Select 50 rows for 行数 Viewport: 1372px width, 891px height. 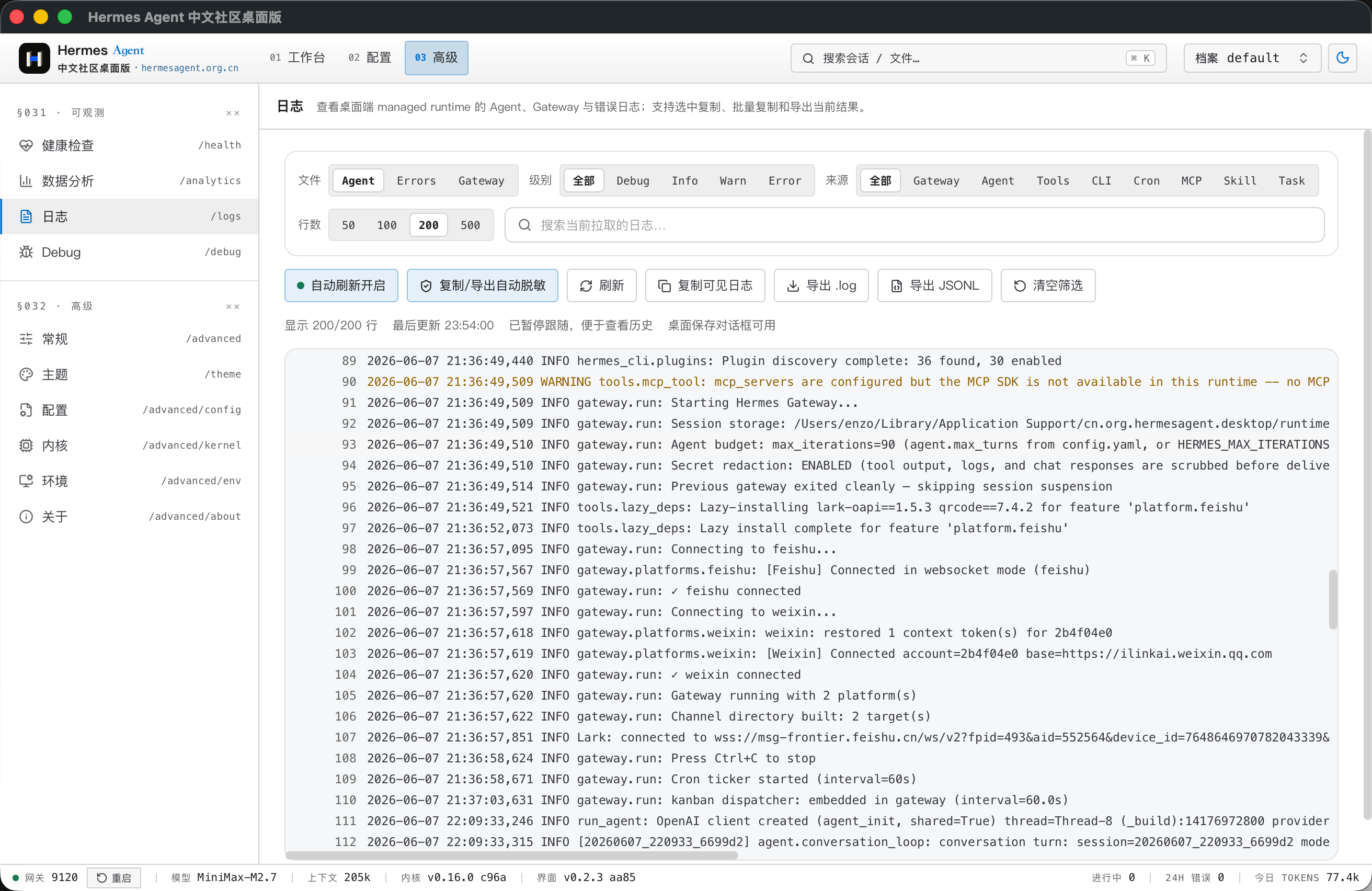click(x=348, y=225)
